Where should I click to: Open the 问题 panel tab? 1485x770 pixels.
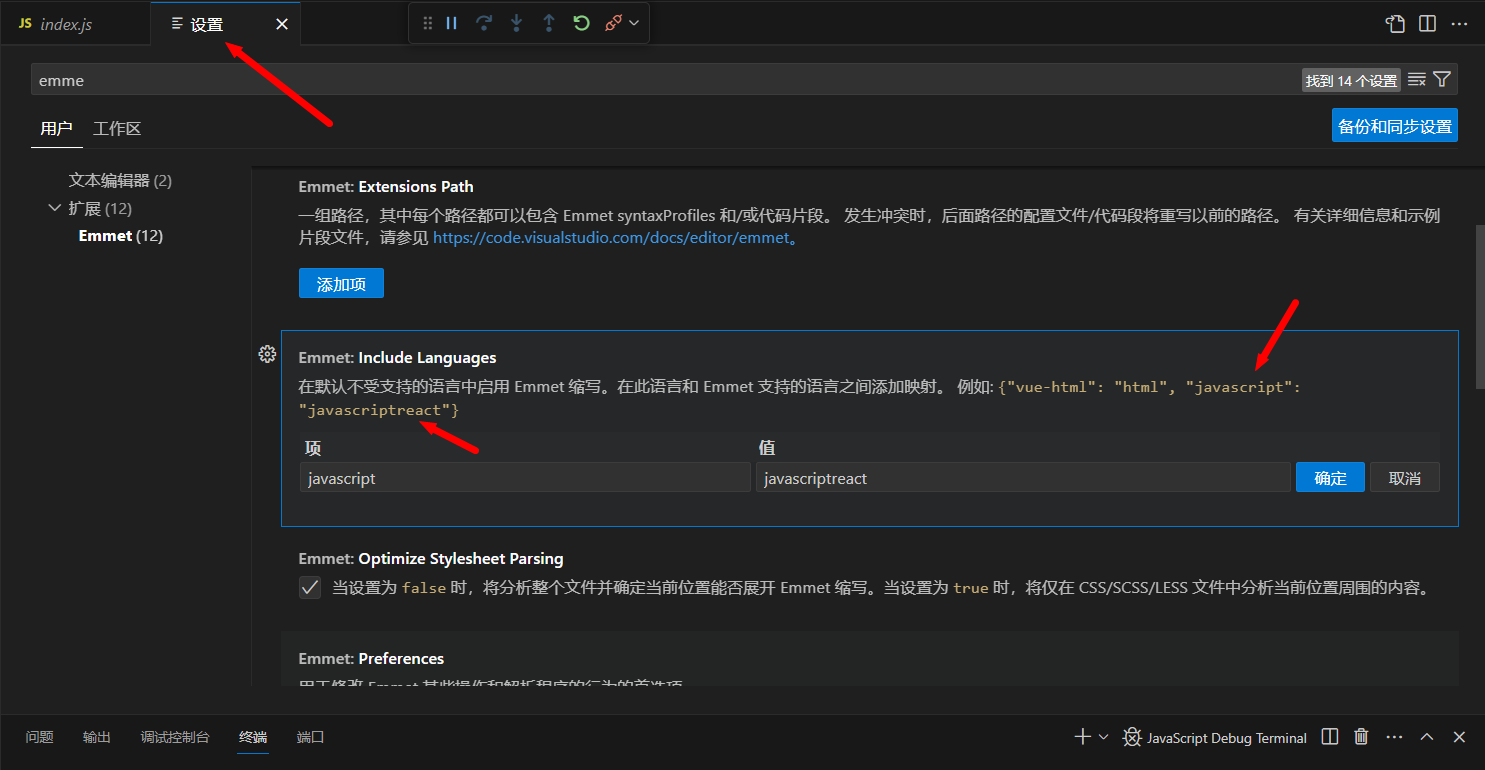pyautogui.click(x=40, y=737)
